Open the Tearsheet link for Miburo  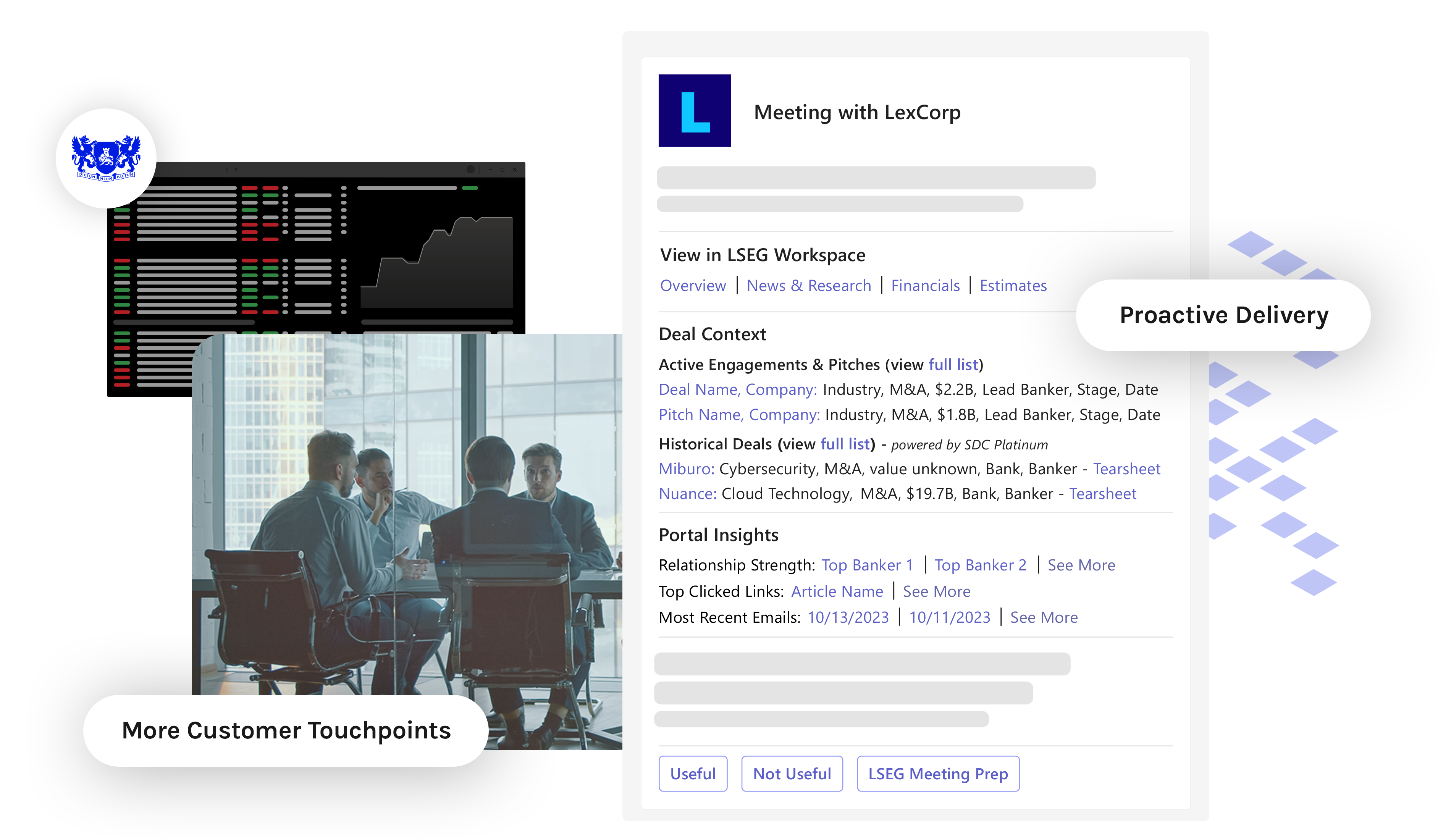[x=1126, y=468]
